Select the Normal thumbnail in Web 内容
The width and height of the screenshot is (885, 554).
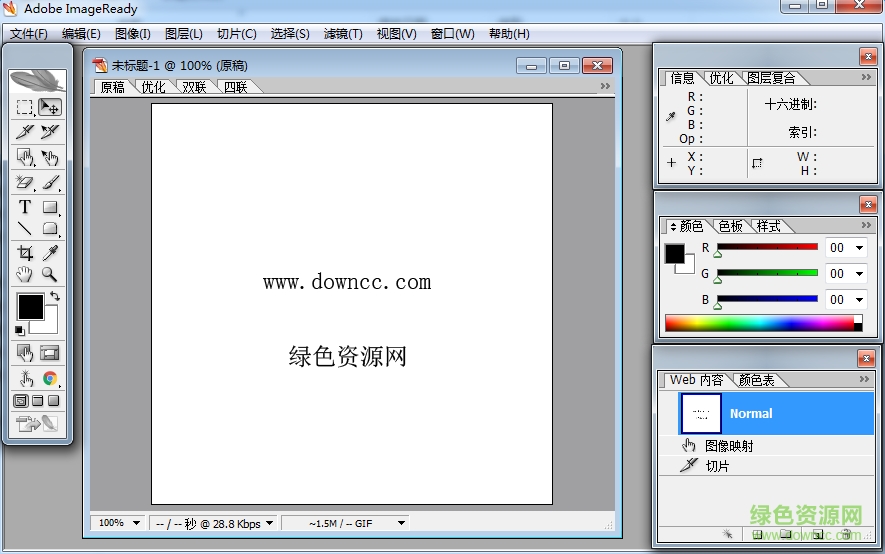coord(700,413)
